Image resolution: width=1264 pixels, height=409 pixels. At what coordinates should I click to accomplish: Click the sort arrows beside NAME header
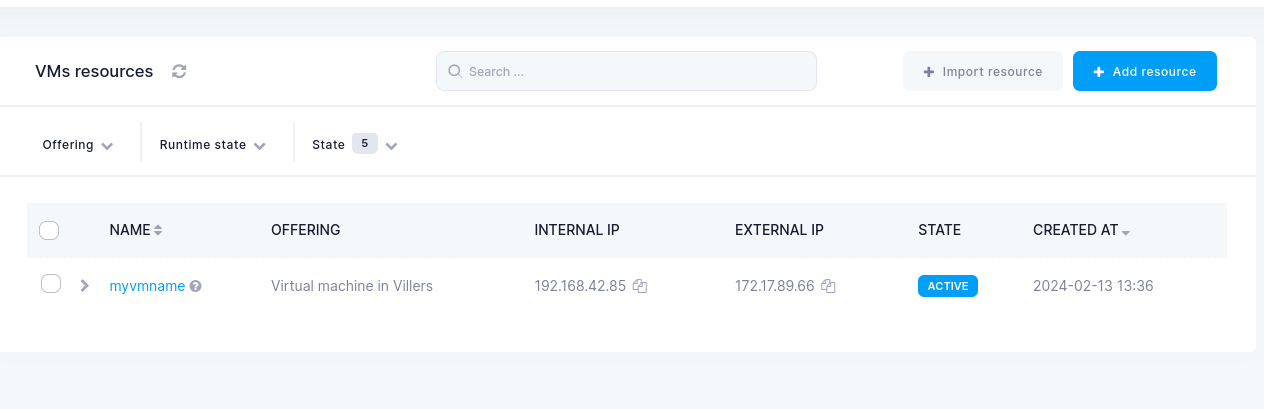tap(158, 230)
